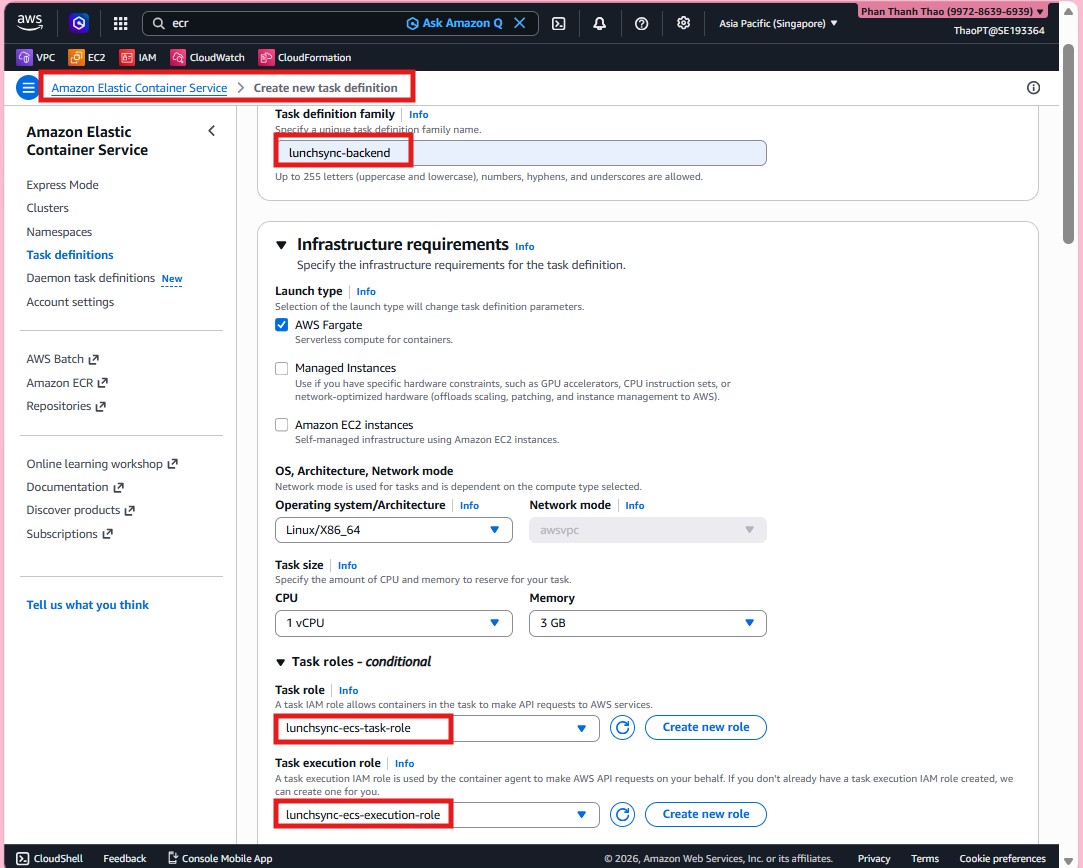Image resolution: width=1083 pixels, height=868 pixels.
Task: Change the Operating system/Architecture selection
Action: point(393,530)
